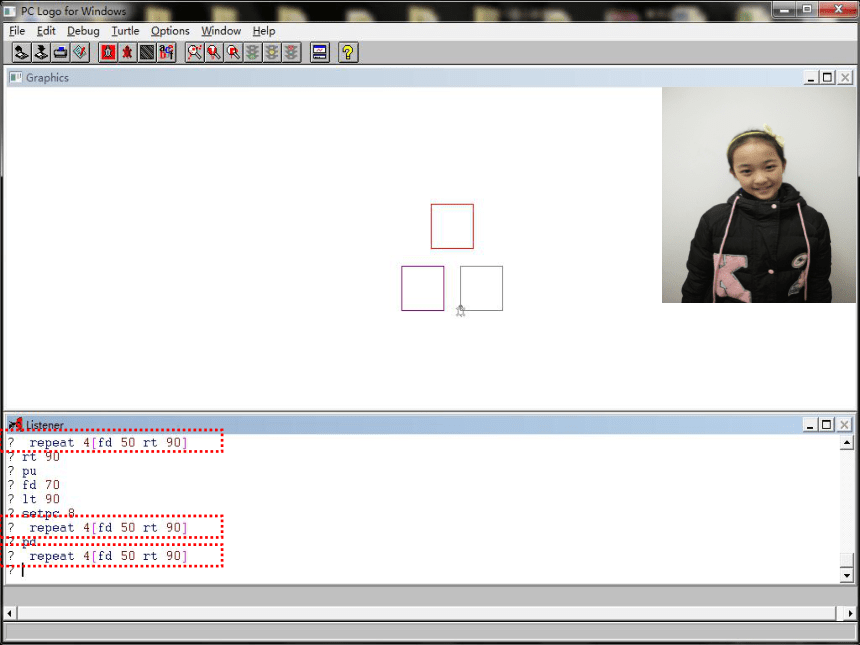Close the Listener window
This screenshot has width=860, height=645.
tap(845, 425)
